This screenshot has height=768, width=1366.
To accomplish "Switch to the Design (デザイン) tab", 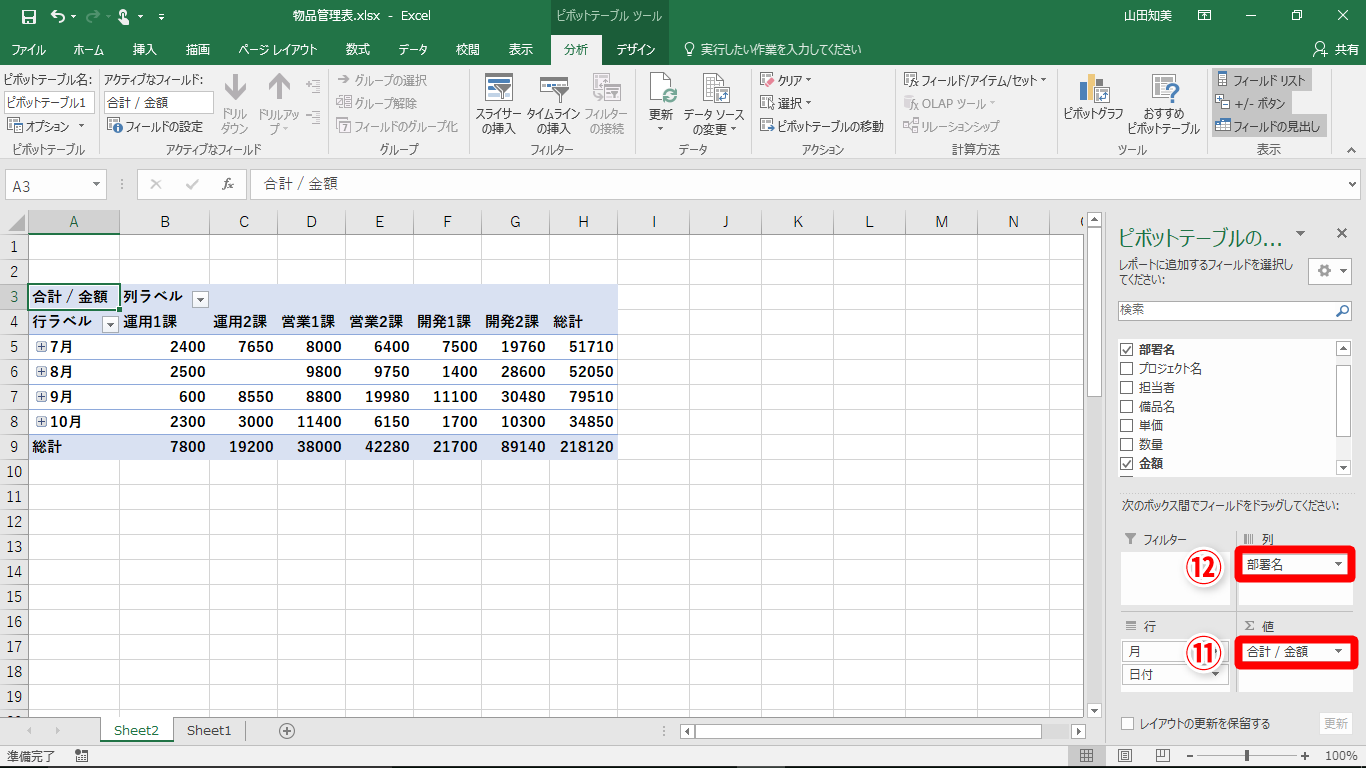I will coord(636,49).
